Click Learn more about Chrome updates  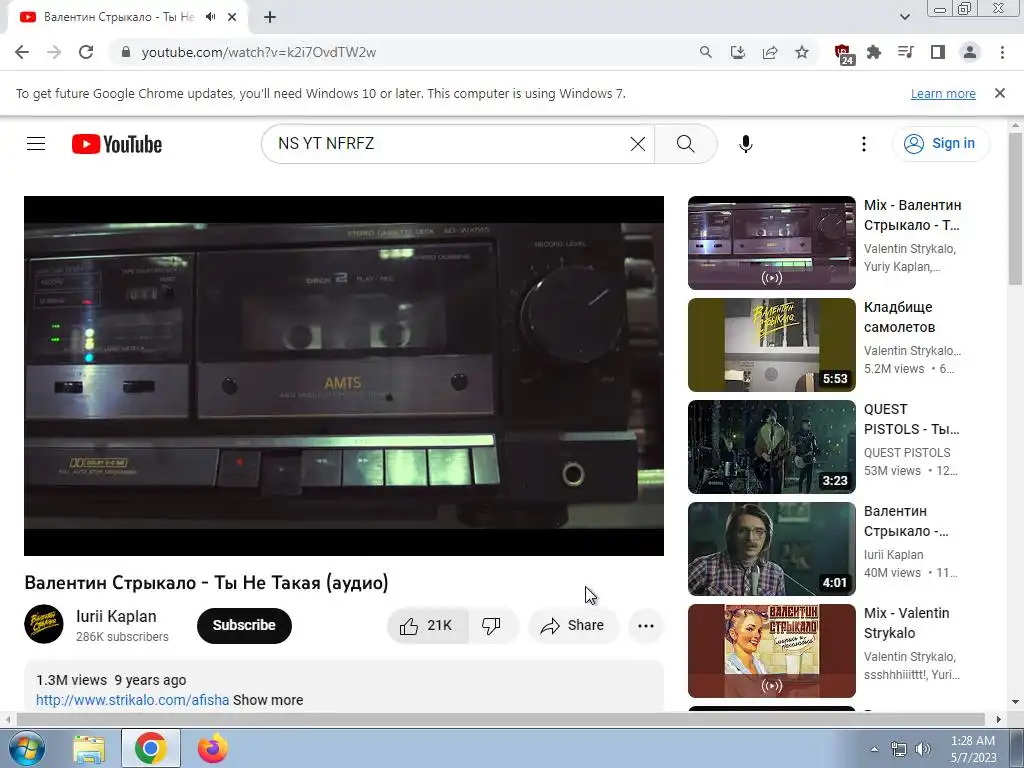pyautogui.click(x=943, y=93)
